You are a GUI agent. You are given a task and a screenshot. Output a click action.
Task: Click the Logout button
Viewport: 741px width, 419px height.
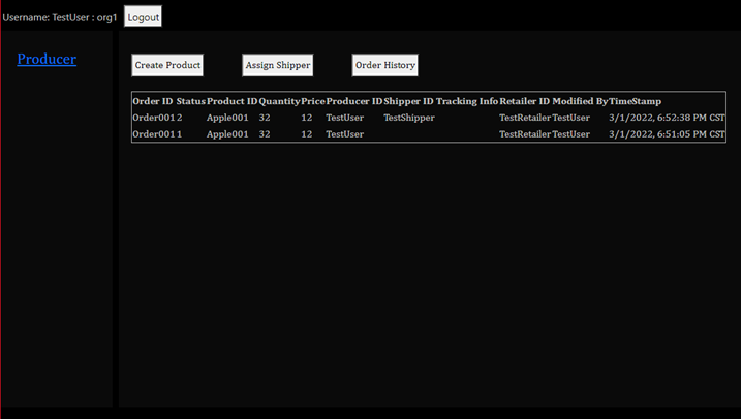143,17
